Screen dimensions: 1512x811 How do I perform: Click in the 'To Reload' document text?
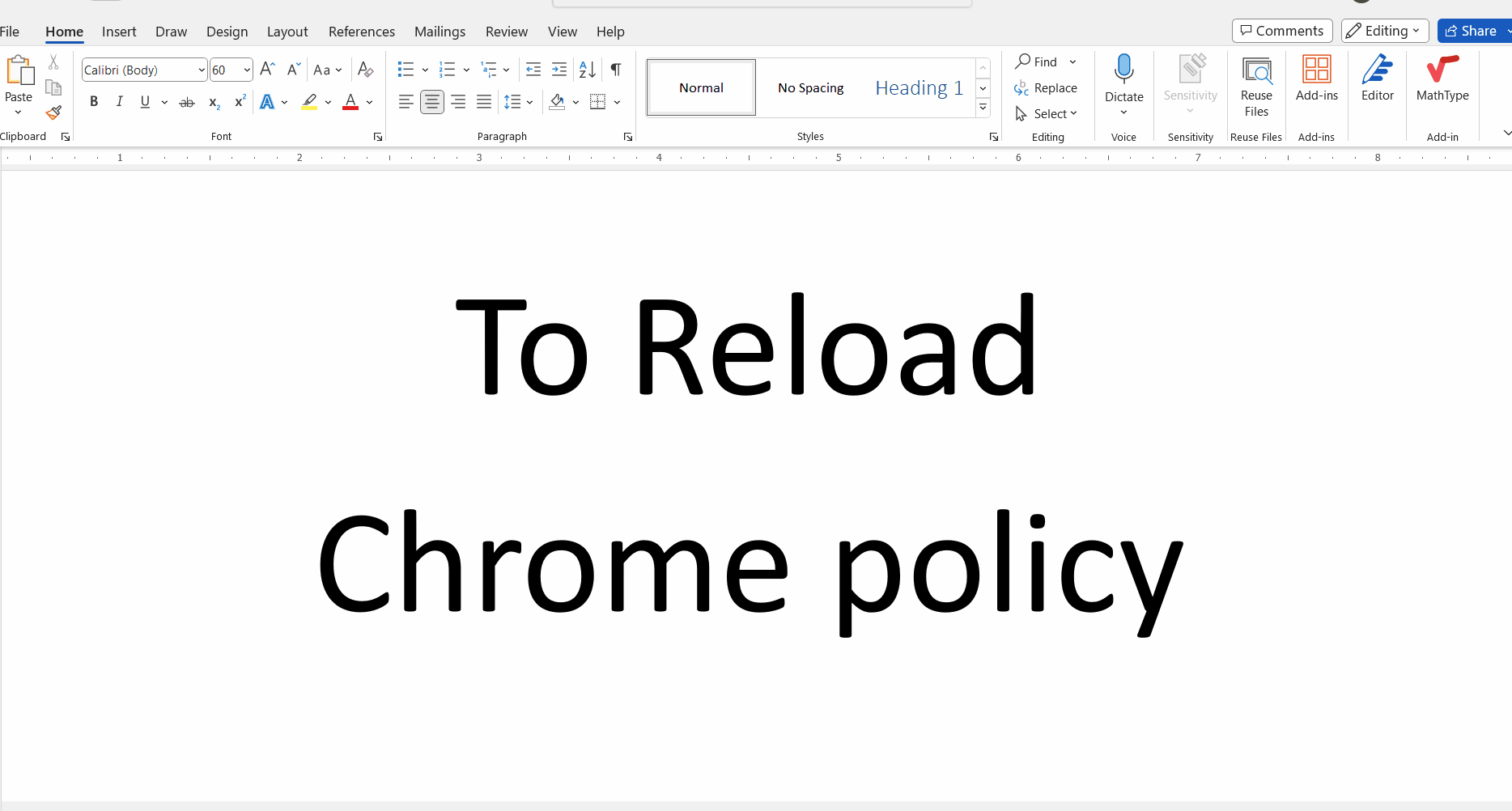click(746, 346)
